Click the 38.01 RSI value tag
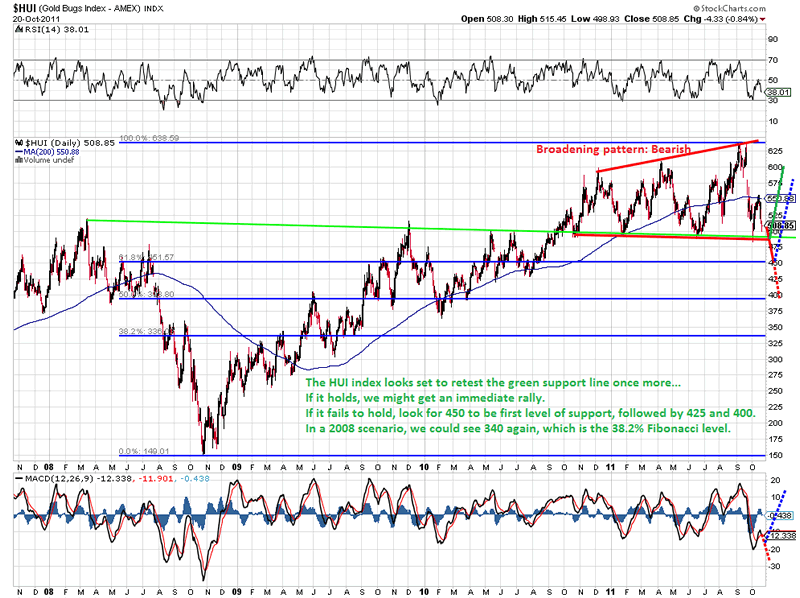This screenshot has height=598, width=800. coord(779,92)
